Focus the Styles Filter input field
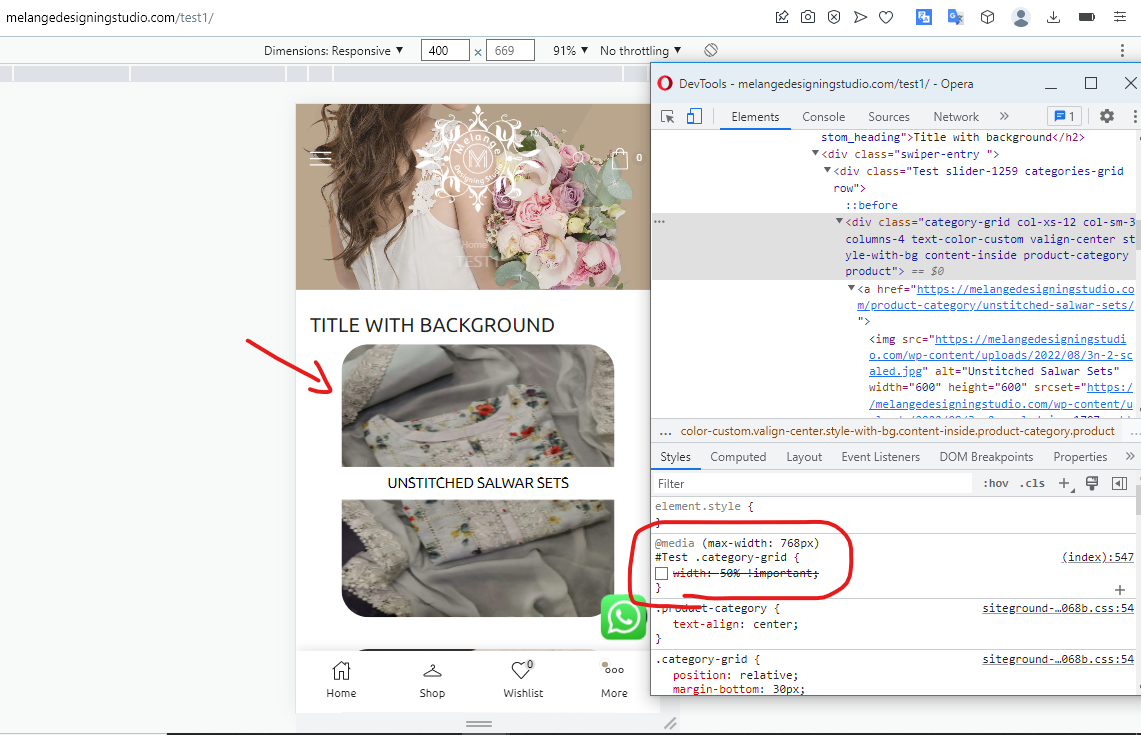This screenshot has height=735, width=1141. (x=812, y=483)
